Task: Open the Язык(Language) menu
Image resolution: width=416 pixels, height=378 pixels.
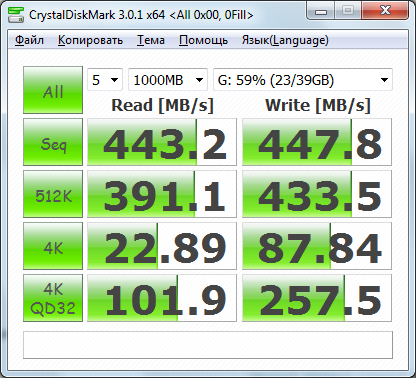Action: (x=285, y=40)
